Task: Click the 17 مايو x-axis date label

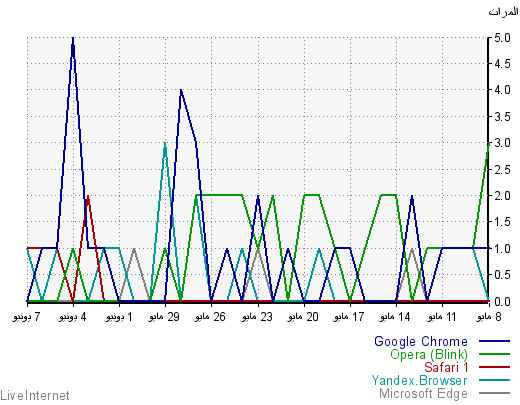Action: [349, 317]
